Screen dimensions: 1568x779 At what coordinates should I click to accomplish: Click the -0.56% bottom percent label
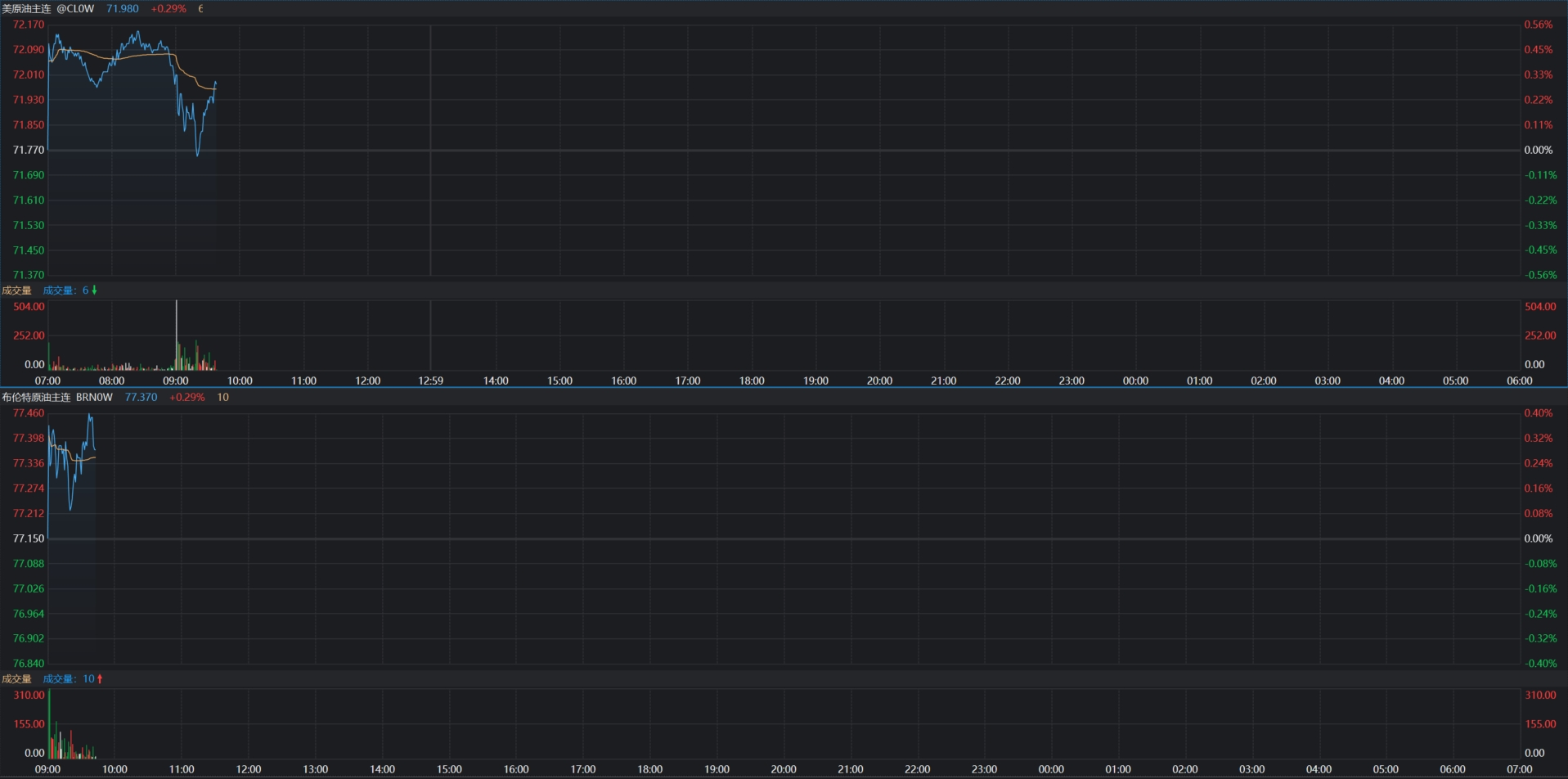pos(1540,275)
